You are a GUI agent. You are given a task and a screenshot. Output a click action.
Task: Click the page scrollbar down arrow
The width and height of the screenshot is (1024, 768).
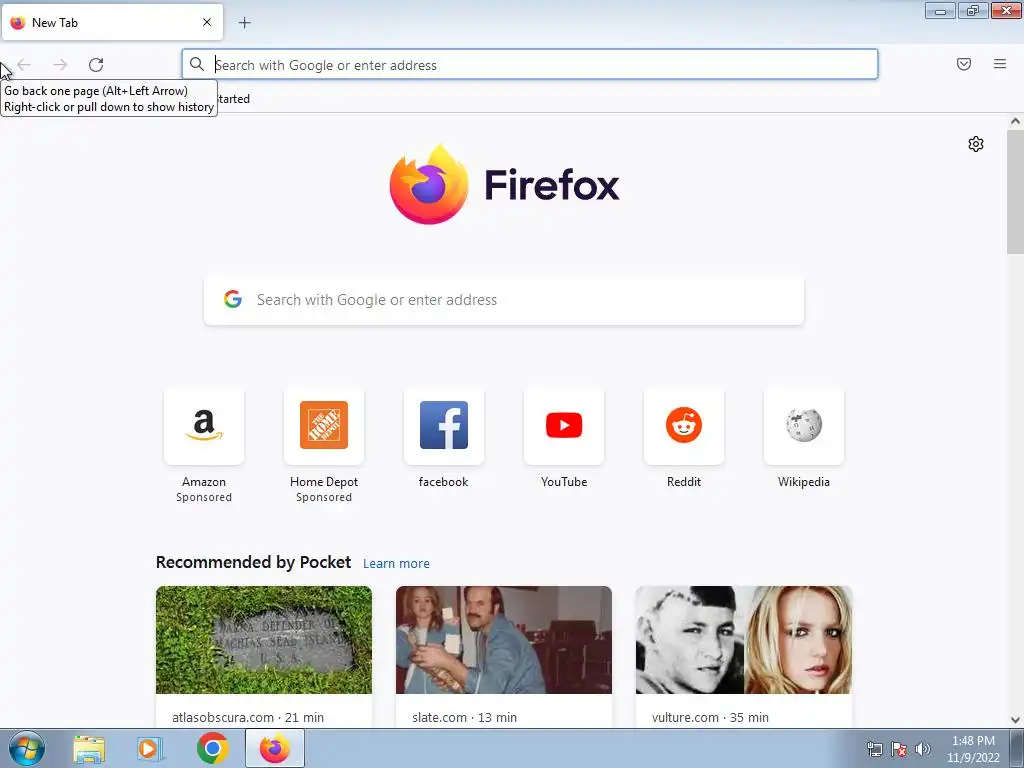pyautogui.click(x=1015, y=720)
